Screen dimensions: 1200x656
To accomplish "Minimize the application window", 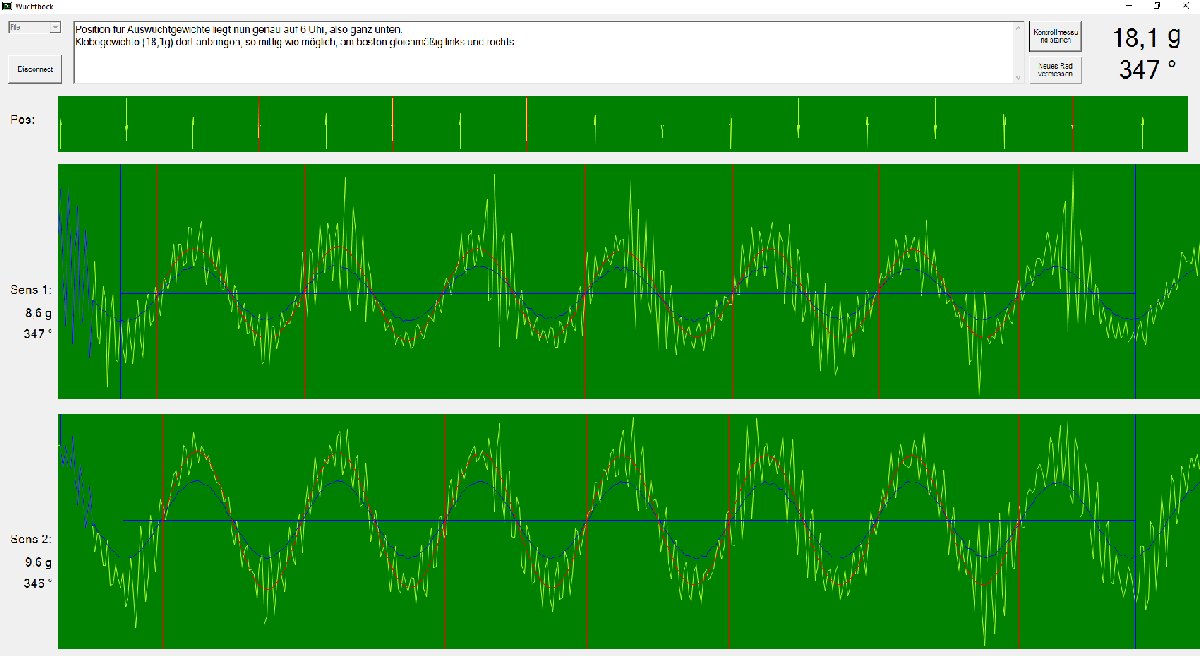I will [x=1128, y=6].
